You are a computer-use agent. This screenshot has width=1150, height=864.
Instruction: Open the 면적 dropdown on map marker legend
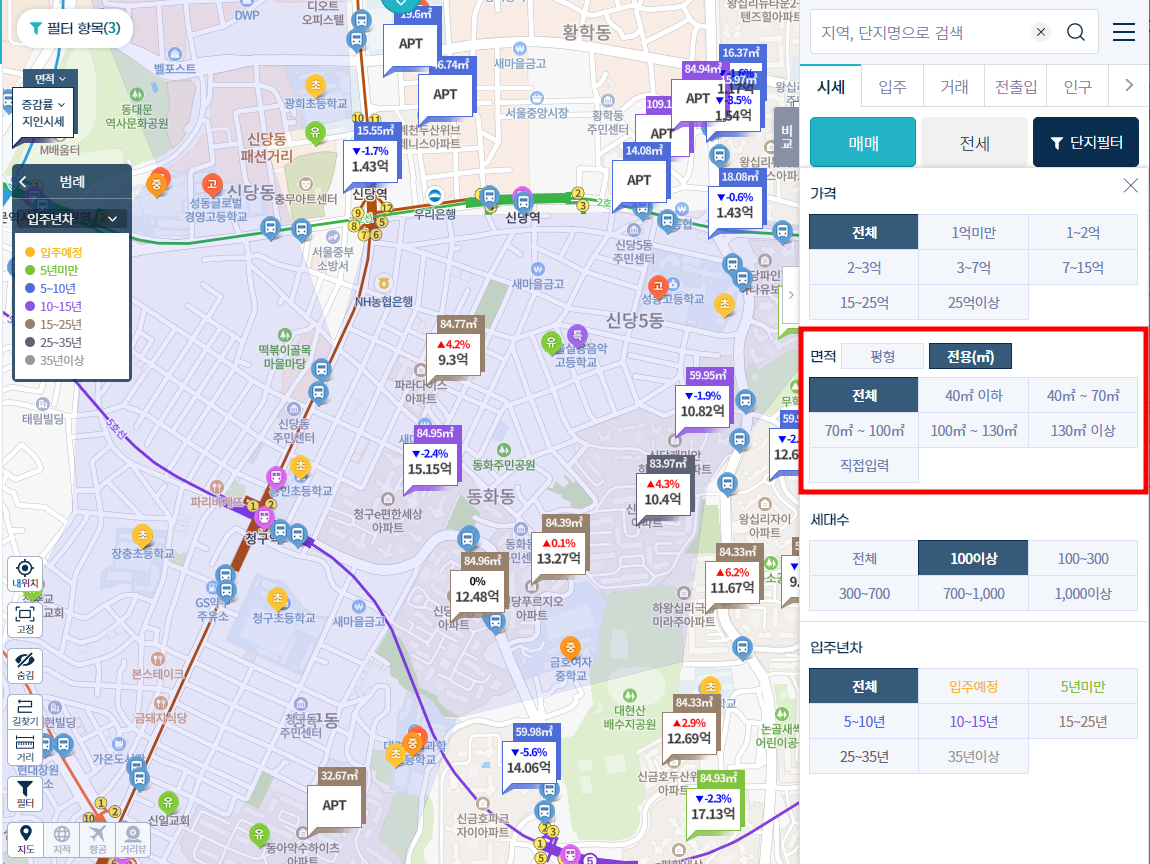(x=50, y=78)
